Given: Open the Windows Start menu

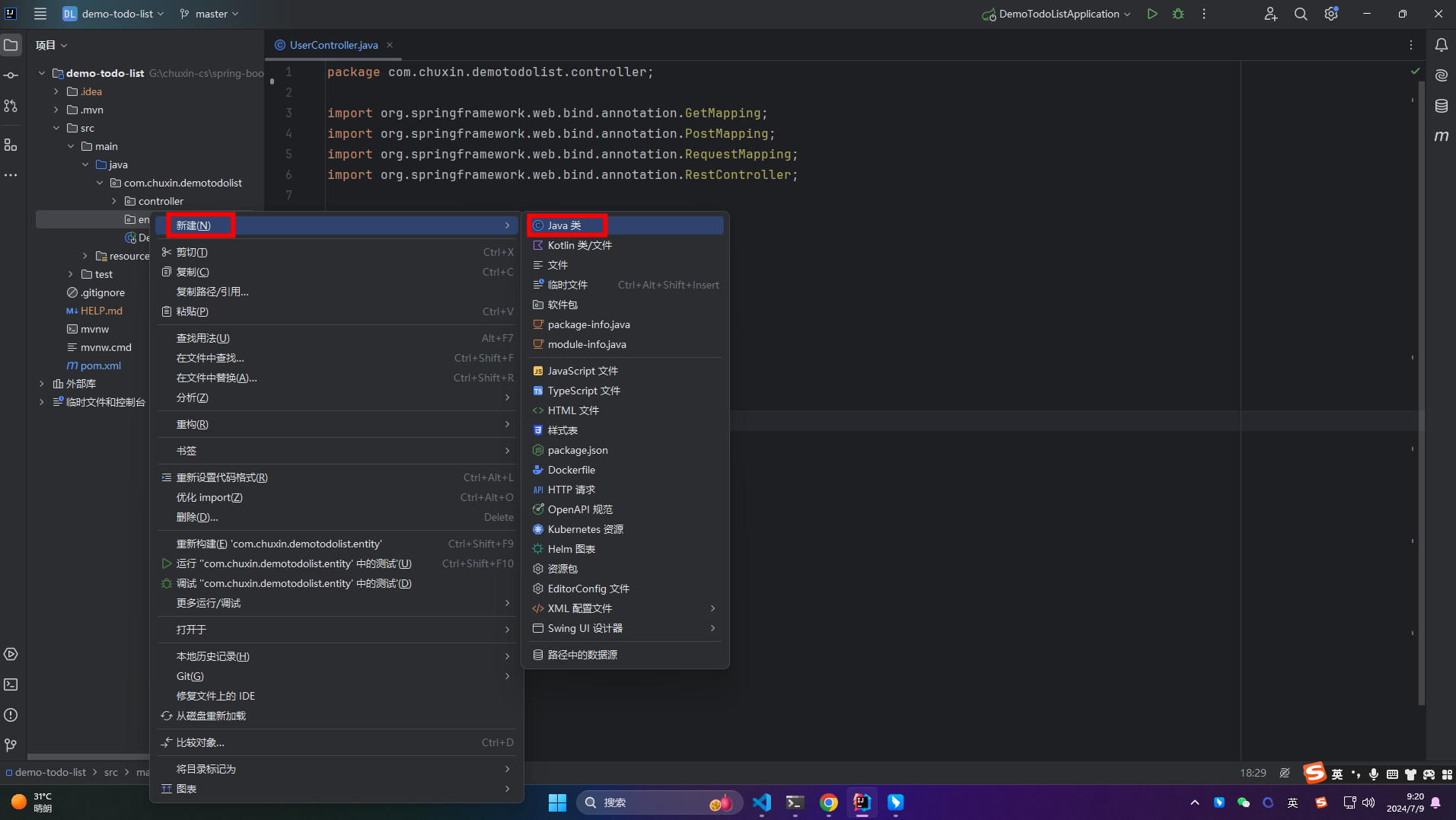Looking at the screenshot, I should pyautogui.click(x=557, y=802).
